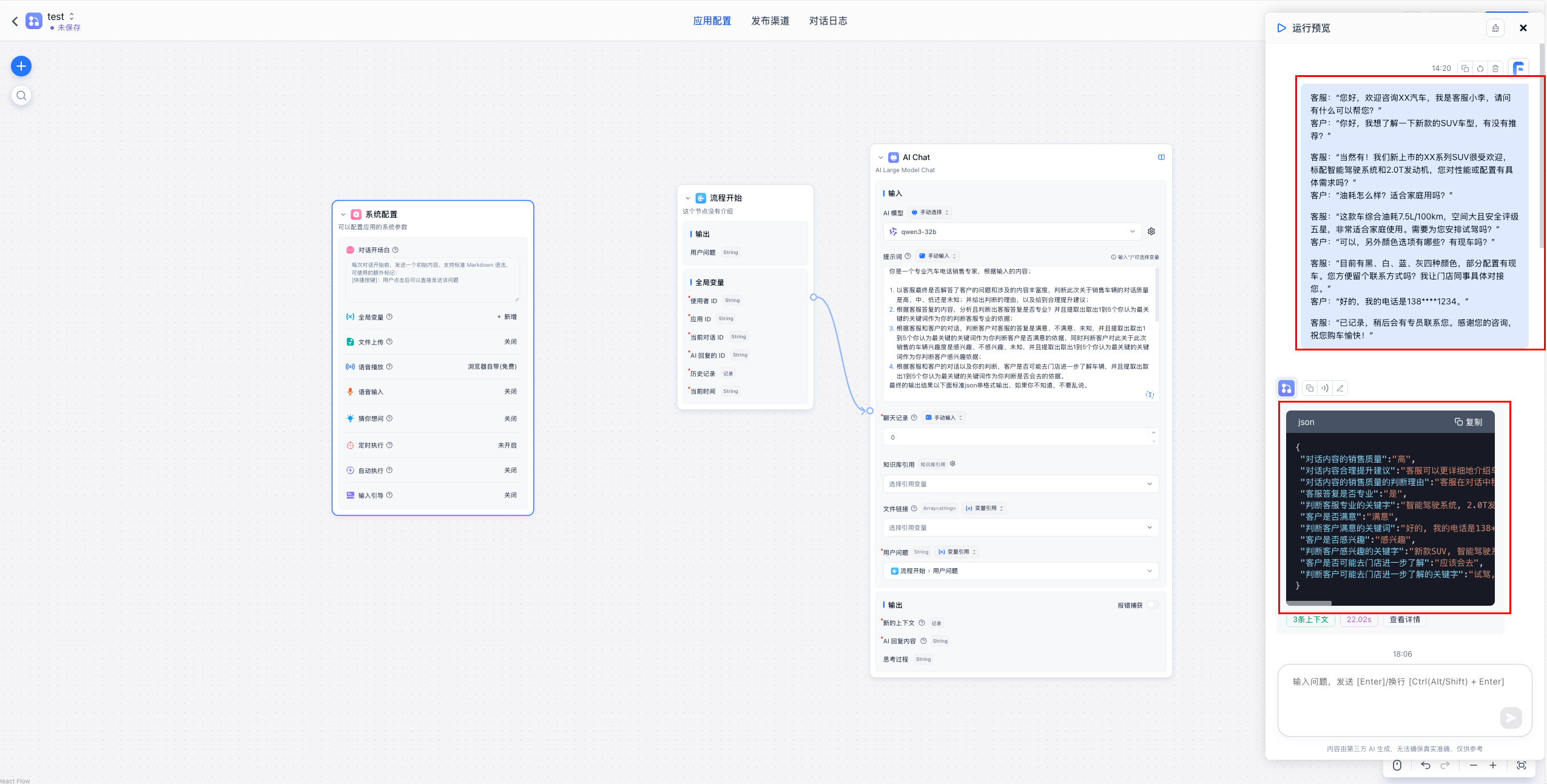Click the help icon beside 提示词
1547x784 pixels.
(908, 256)
